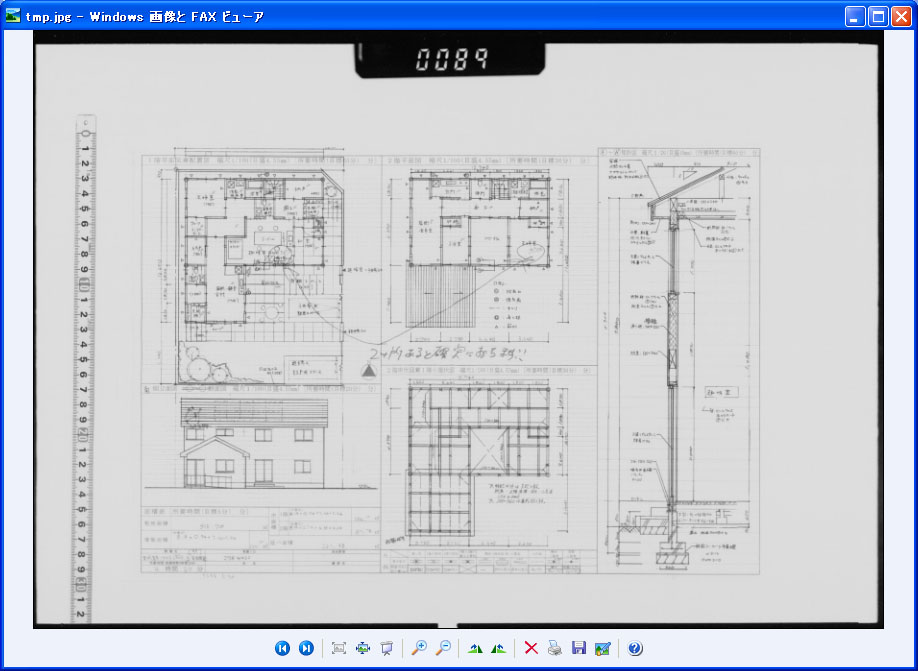Print the image using the printer icon
This screenshot has width=918, height=671.
[x=554, y=648]
